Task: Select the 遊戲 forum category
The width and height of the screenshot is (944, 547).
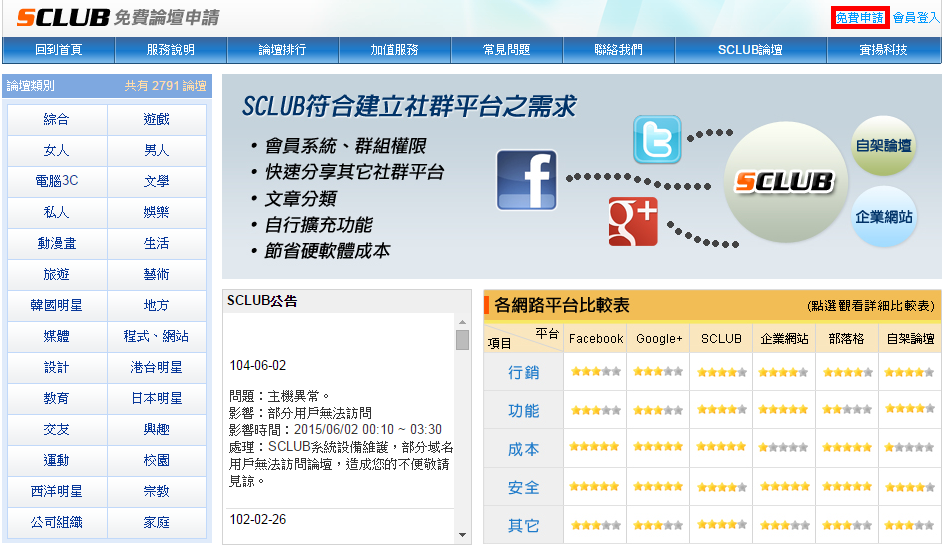Action: tap(157, 119)
